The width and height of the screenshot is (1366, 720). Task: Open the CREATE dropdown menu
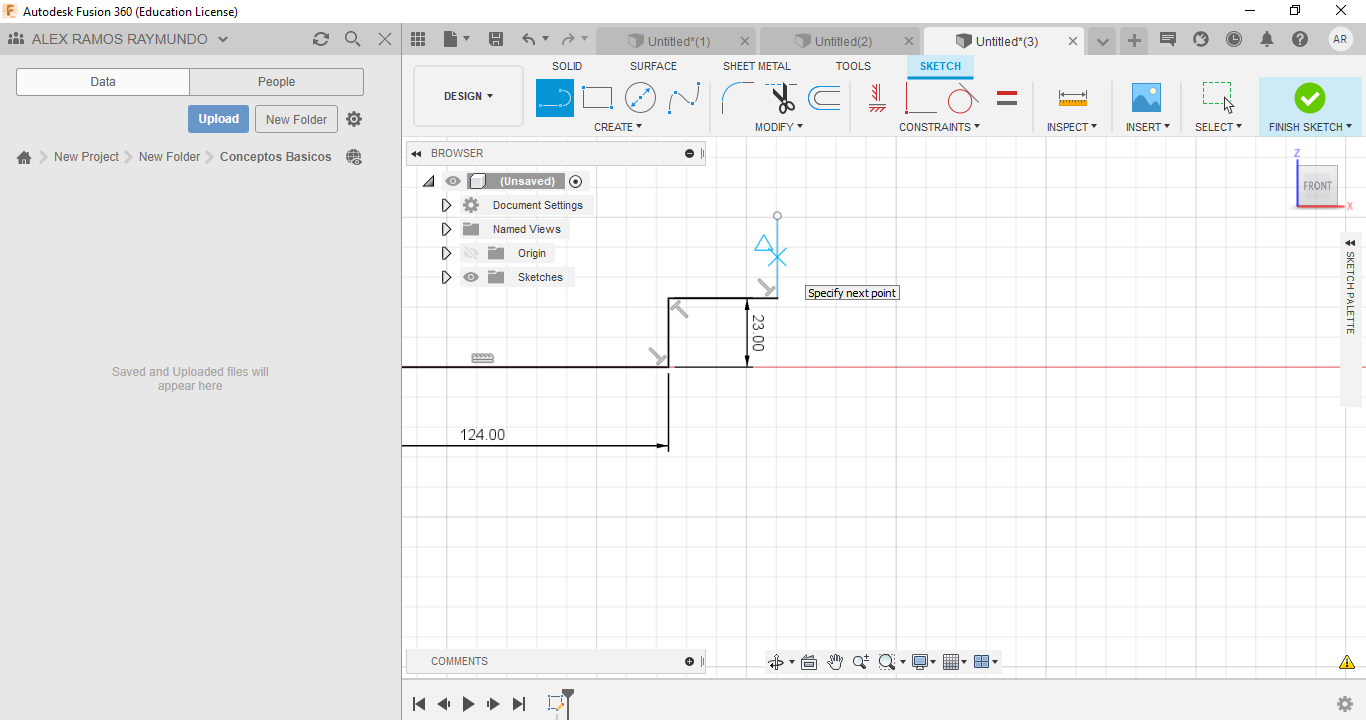617,127
